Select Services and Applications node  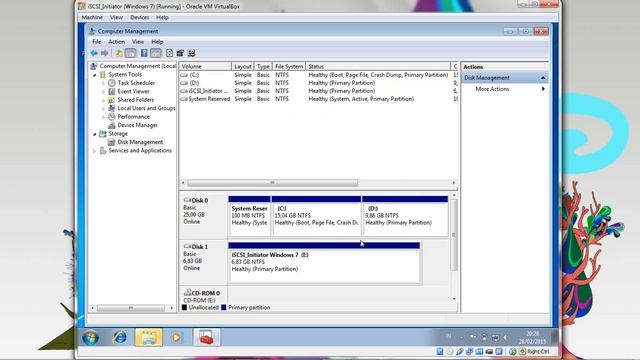pyautogui.click(x=140, y=151)
